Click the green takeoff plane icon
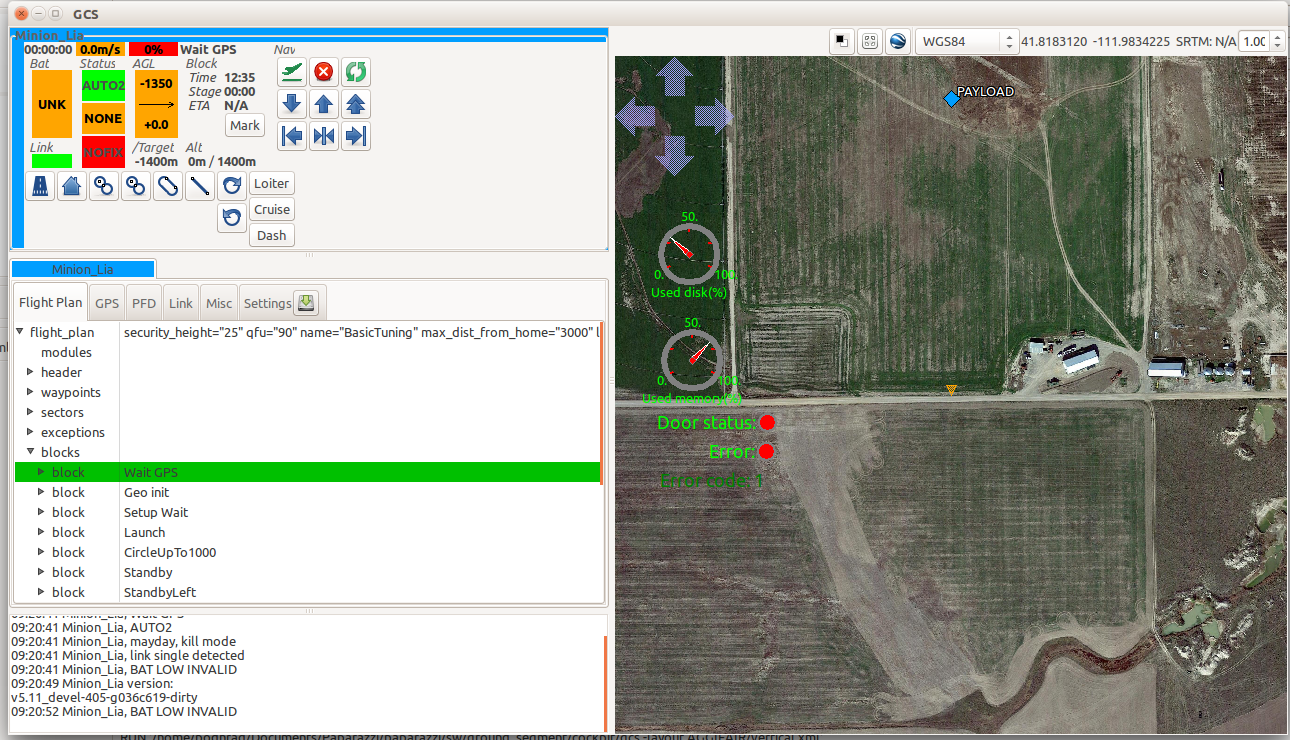 (x=292, y=72)
